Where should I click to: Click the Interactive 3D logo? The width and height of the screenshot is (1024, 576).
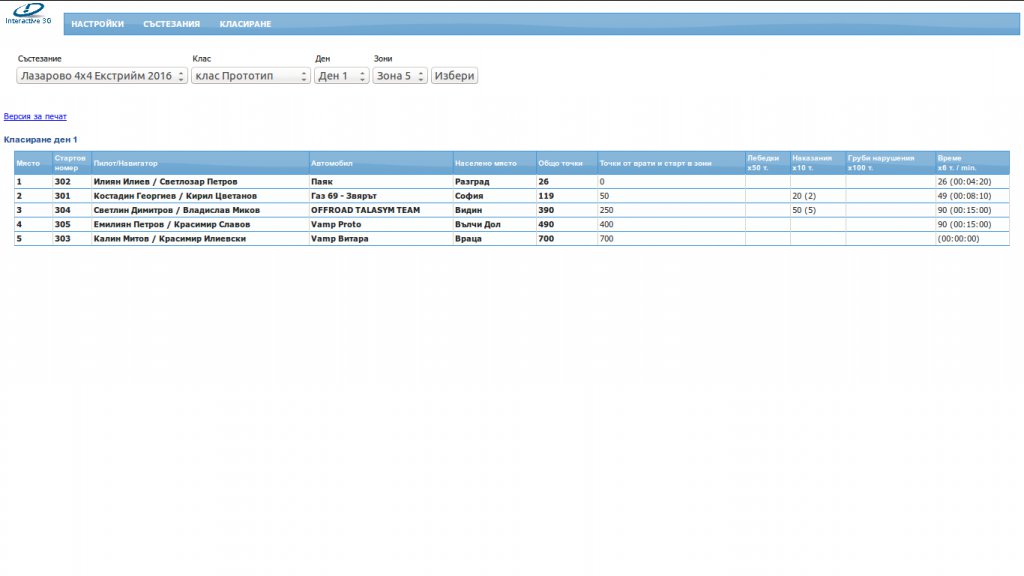tap(28, 14)
